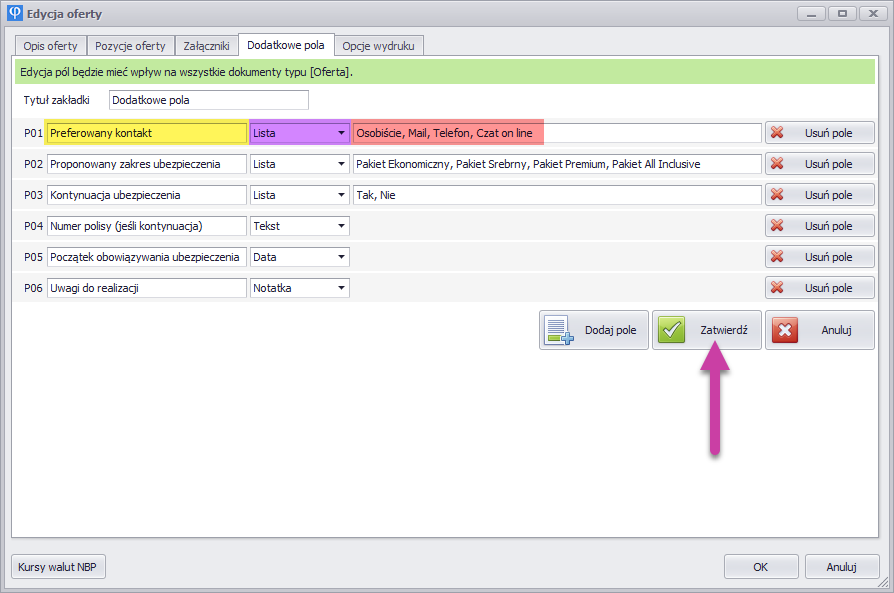Open the Pozycje oferty tab
The image size is (894, 593).
[x=130, y=46]
